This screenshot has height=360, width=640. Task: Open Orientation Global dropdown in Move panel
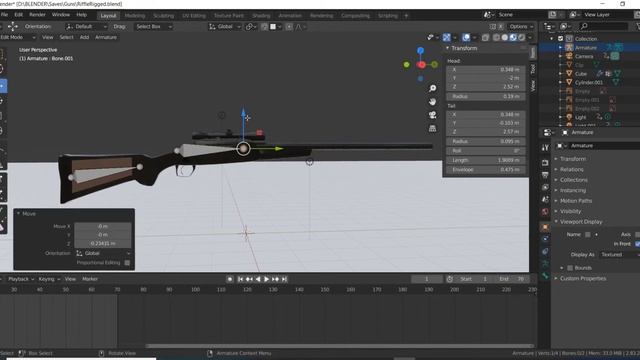coord(103,253)
